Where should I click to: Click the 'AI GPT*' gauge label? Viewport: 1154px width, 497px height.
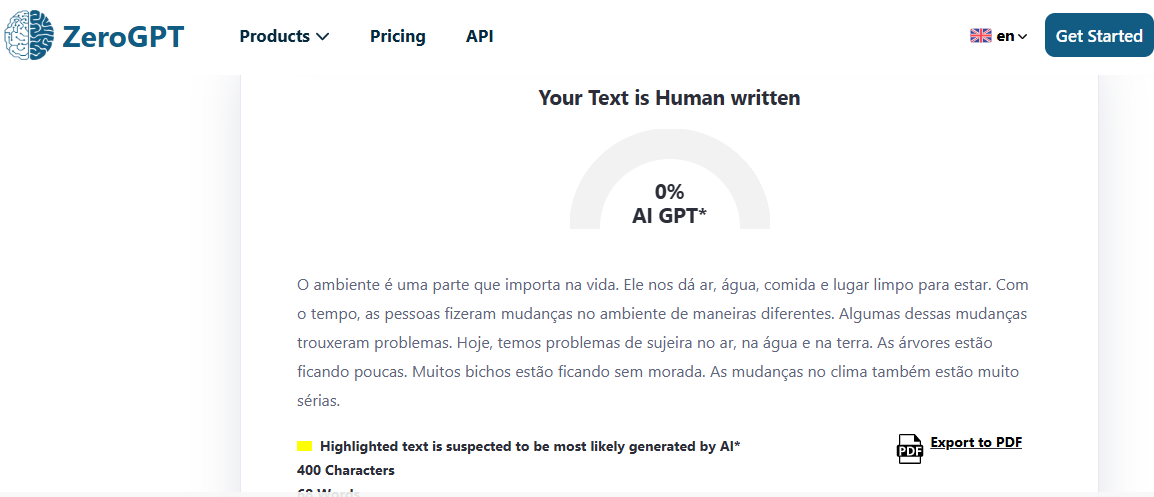point(669,215)
